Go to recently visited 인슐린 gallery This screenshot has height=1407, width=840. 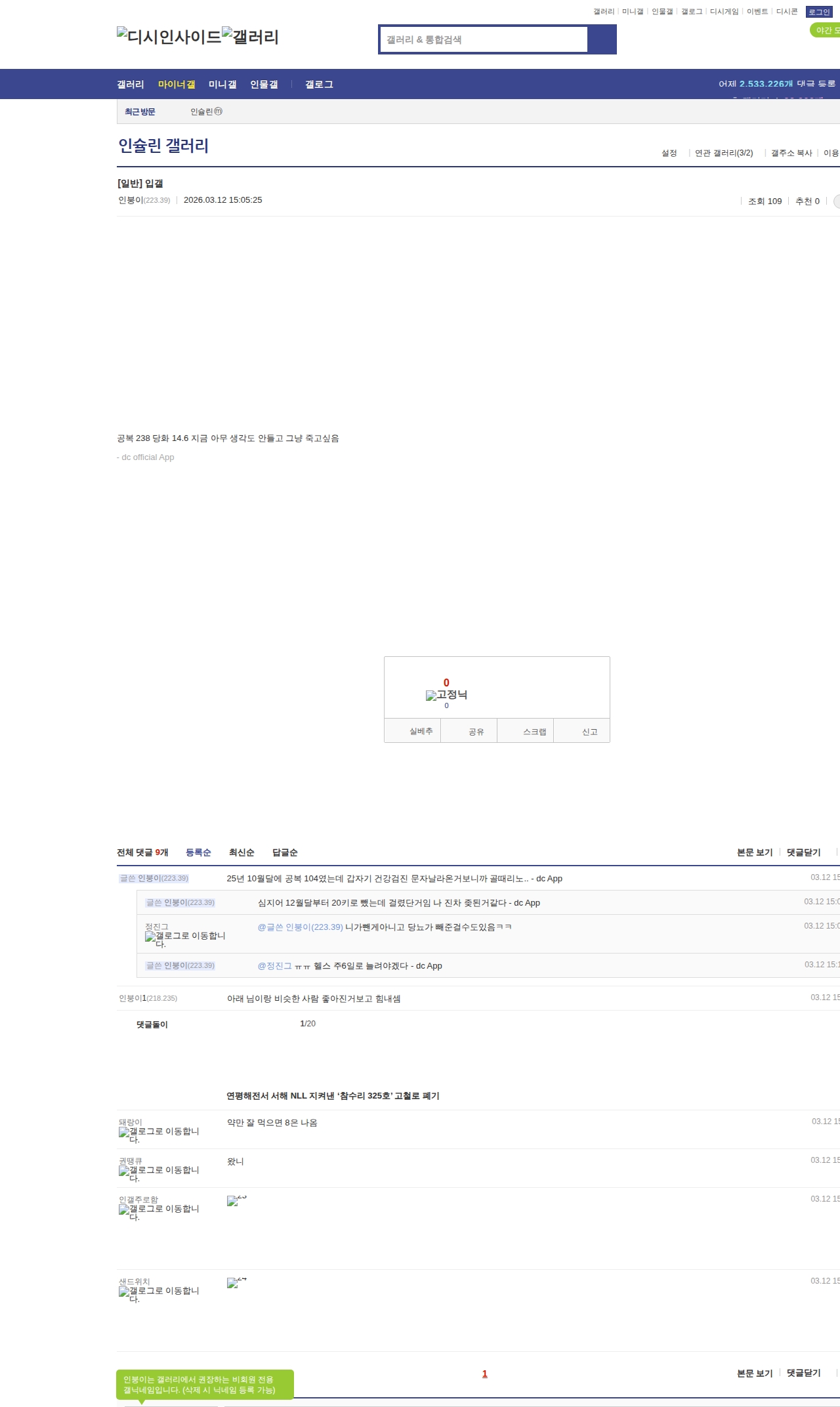tap(206, 112)
